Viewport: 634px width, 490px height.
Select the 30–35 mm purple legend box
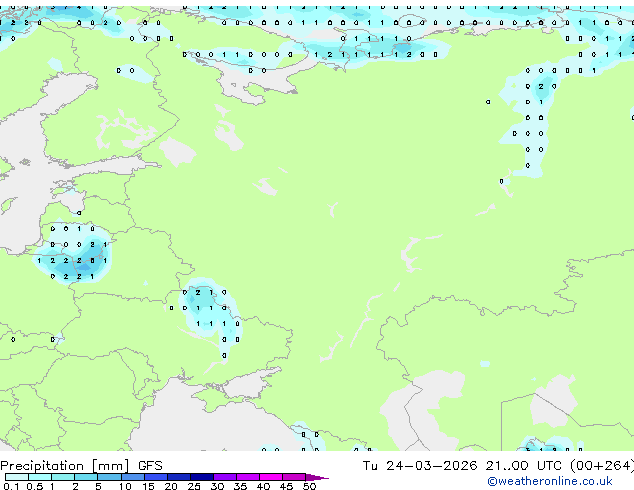click(x=225, y=477)
